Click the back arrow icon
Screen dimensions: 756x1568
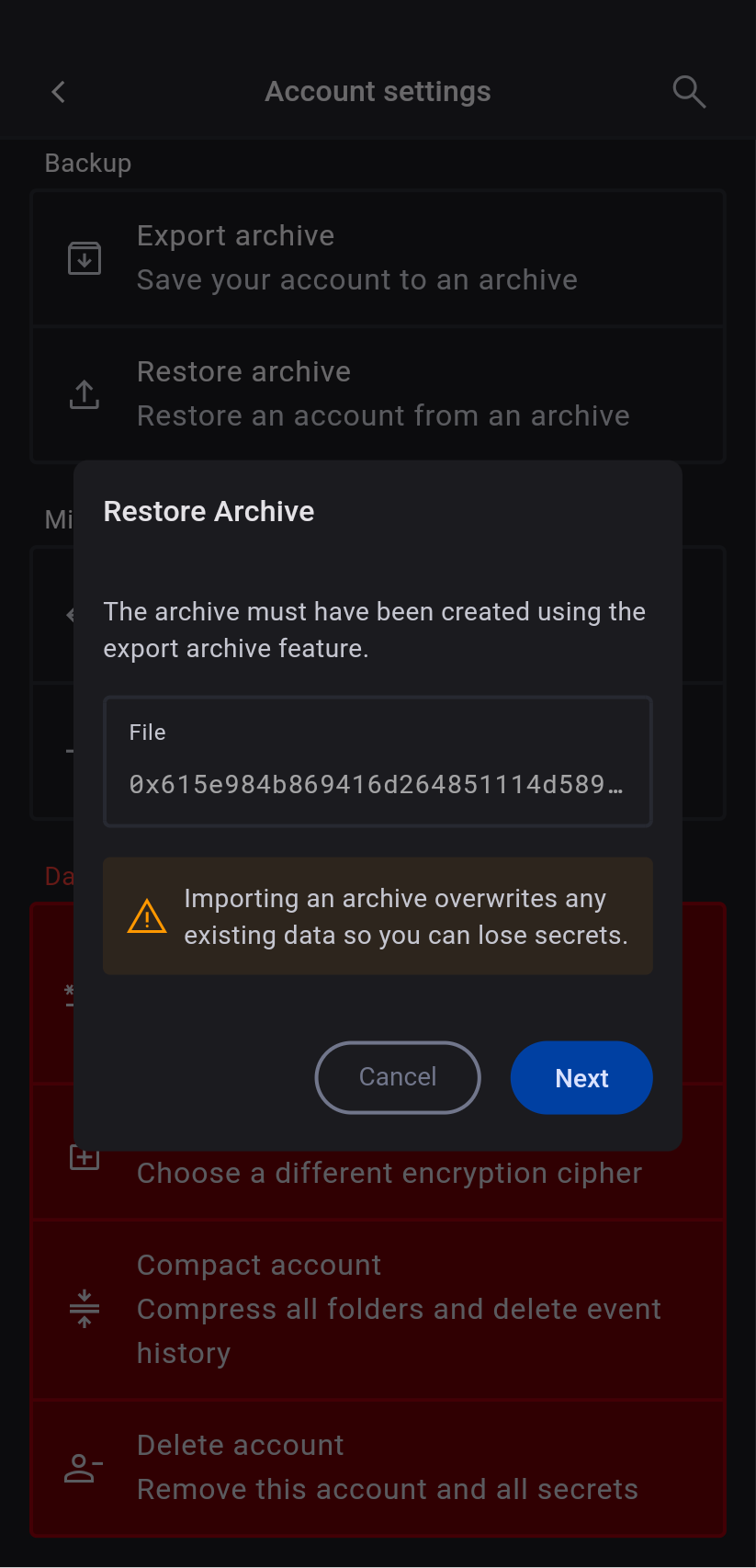pyautogui.click(x=59, y=92)
